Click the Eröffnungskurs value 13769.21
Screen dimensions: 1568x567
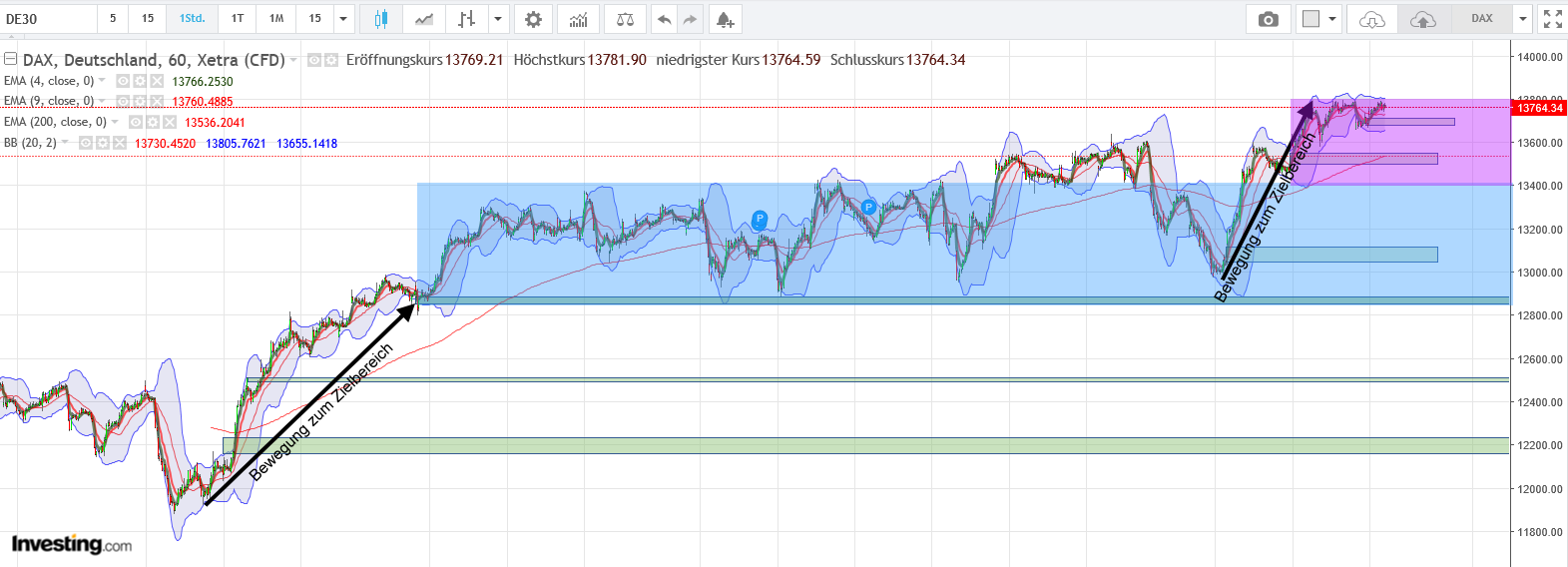(x=474, y=60)
